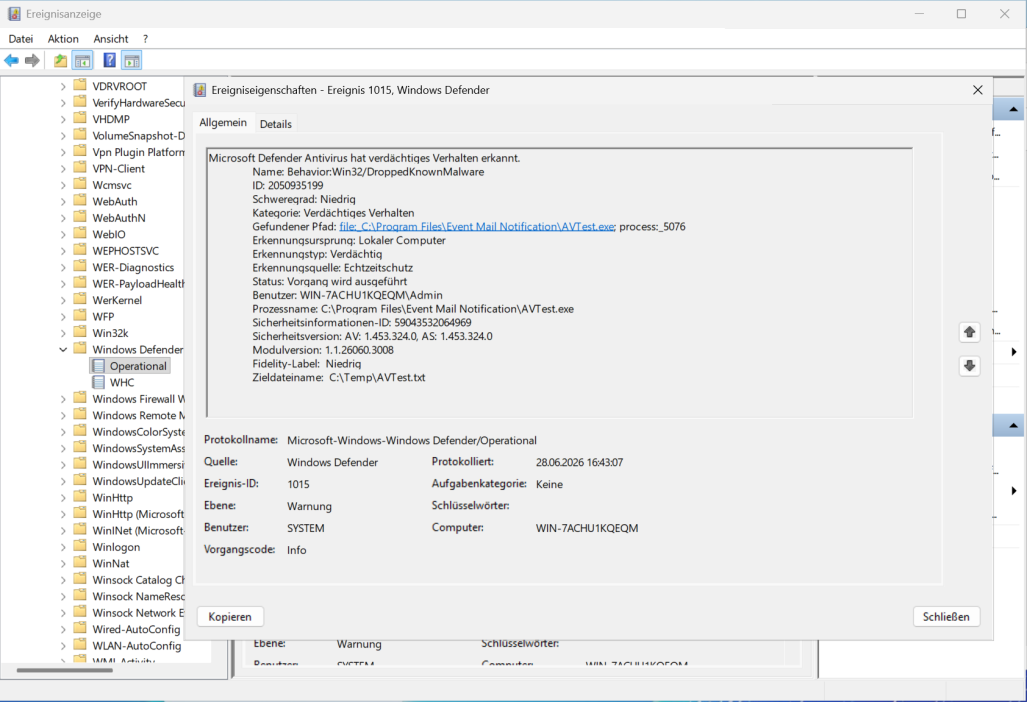Image resolution: width=1027 pixels, height=702 pixels.
Task: Expand the Wired-AutoConfig tree node
Action: coord(63,629)
